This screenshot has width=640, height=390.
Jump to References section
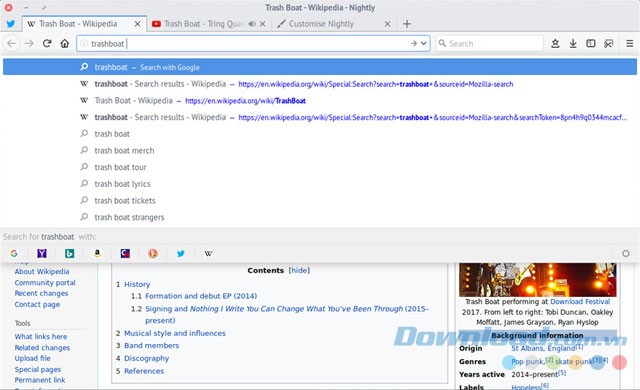[144, 371]
